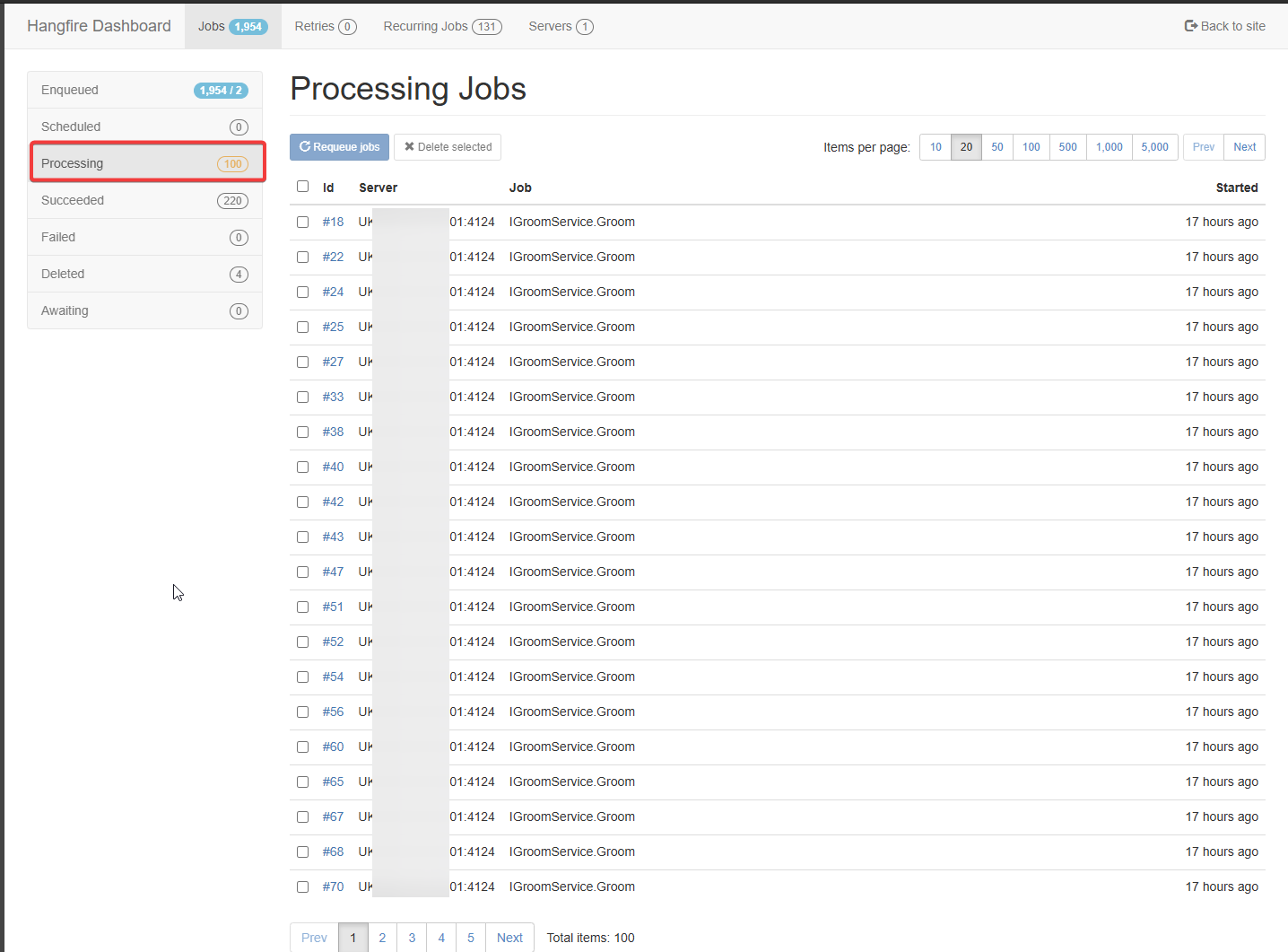This screenshot has width=1288, height=952.
Task: Tick the checkbox for job #65
Action: pyautogui.click(x=303, y=782)
